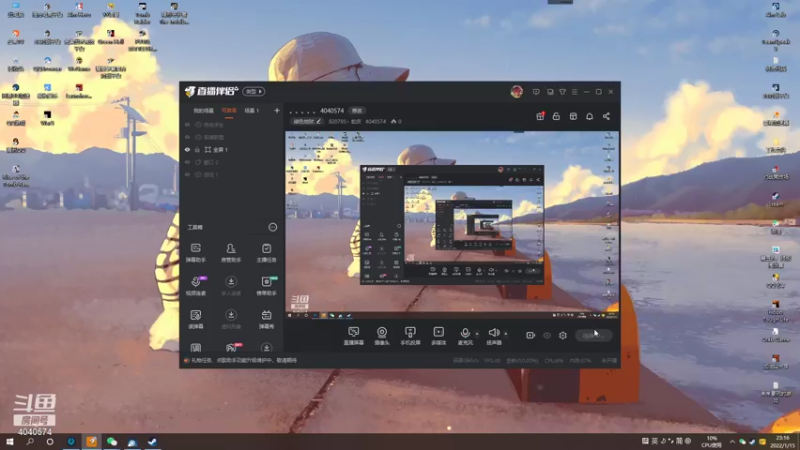The width and height of the screenshot is (800, 450).
Task: Add 直播屏幕 screen capture source
Action: coord(354,336)
